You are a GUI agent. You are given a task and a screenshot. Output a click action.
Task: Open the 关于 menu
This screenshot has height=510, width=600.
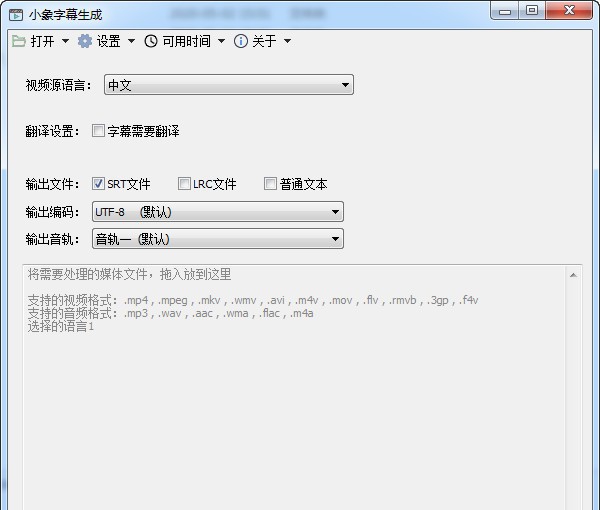pyautogui.click(x=263, y=41)
